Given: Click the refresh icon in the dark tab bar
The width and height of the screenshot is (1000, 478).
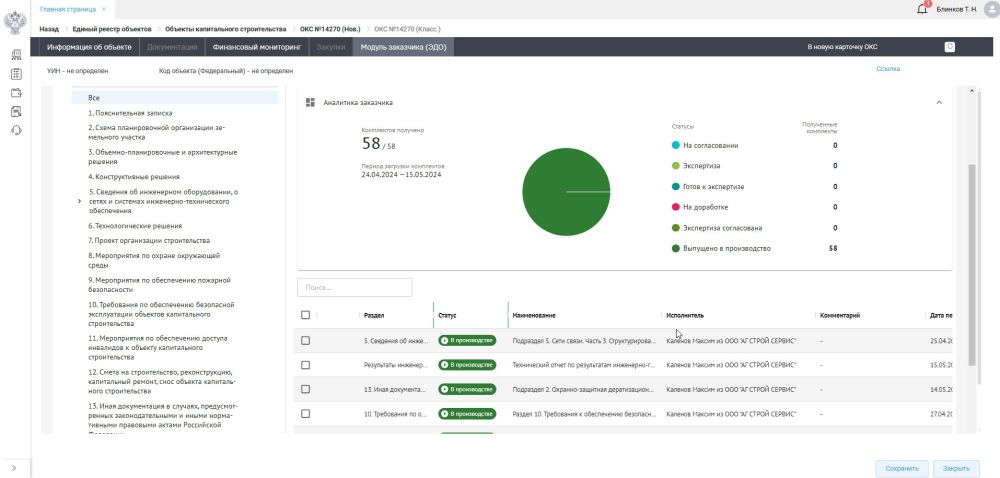Looking at the screenshot, I should 949,46.
